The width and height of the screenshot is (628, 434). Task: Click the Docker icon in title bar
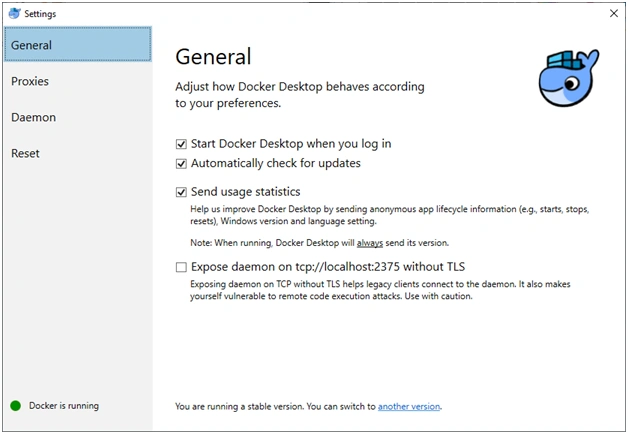pos(14,14)
